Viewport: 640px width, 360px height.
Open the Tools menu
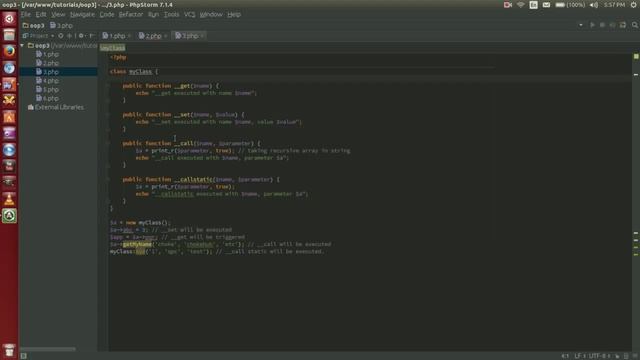point(171,14)
